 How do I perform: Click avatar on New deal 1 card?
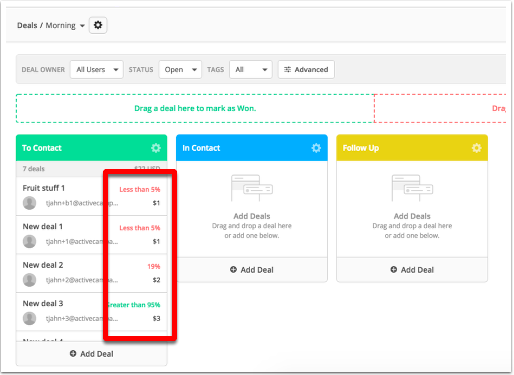click(29, 241)
